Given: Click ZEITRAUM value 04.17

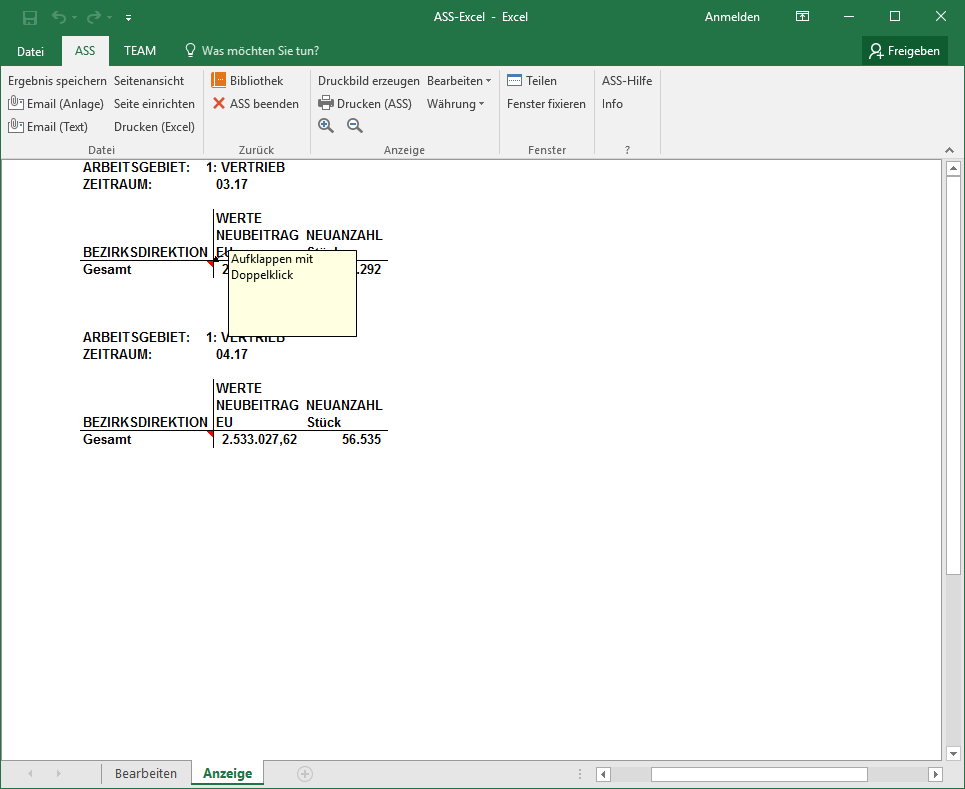Looking at the screenshot, I should (231, 354).
